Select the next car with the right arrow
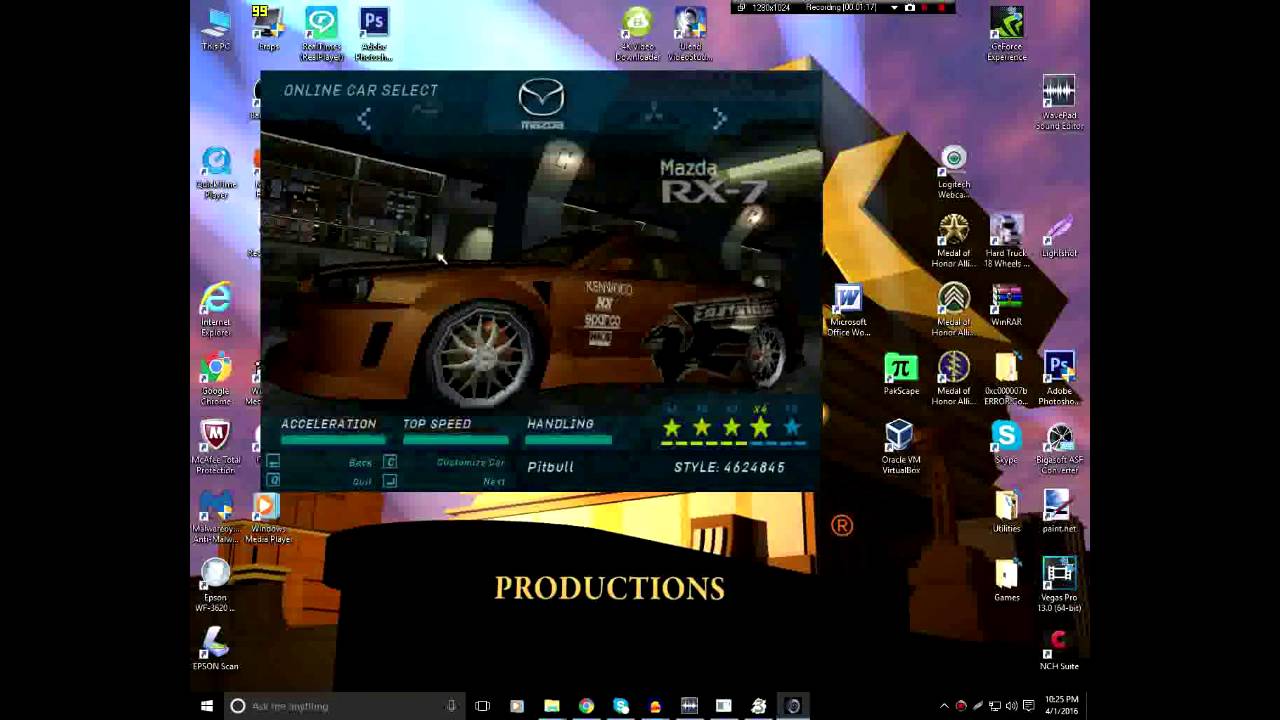1280x720 pixels. click(720, 119)
